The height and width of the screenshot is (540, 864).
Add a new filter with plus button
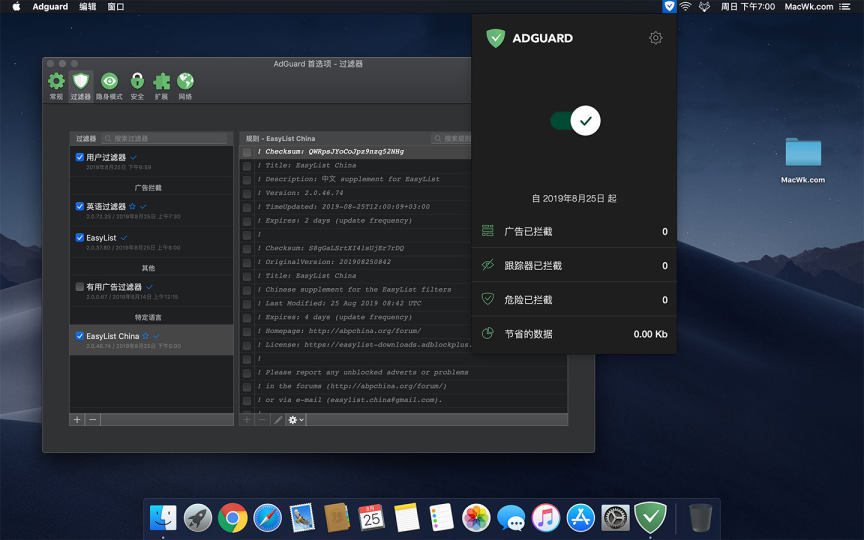coord(77,420)
